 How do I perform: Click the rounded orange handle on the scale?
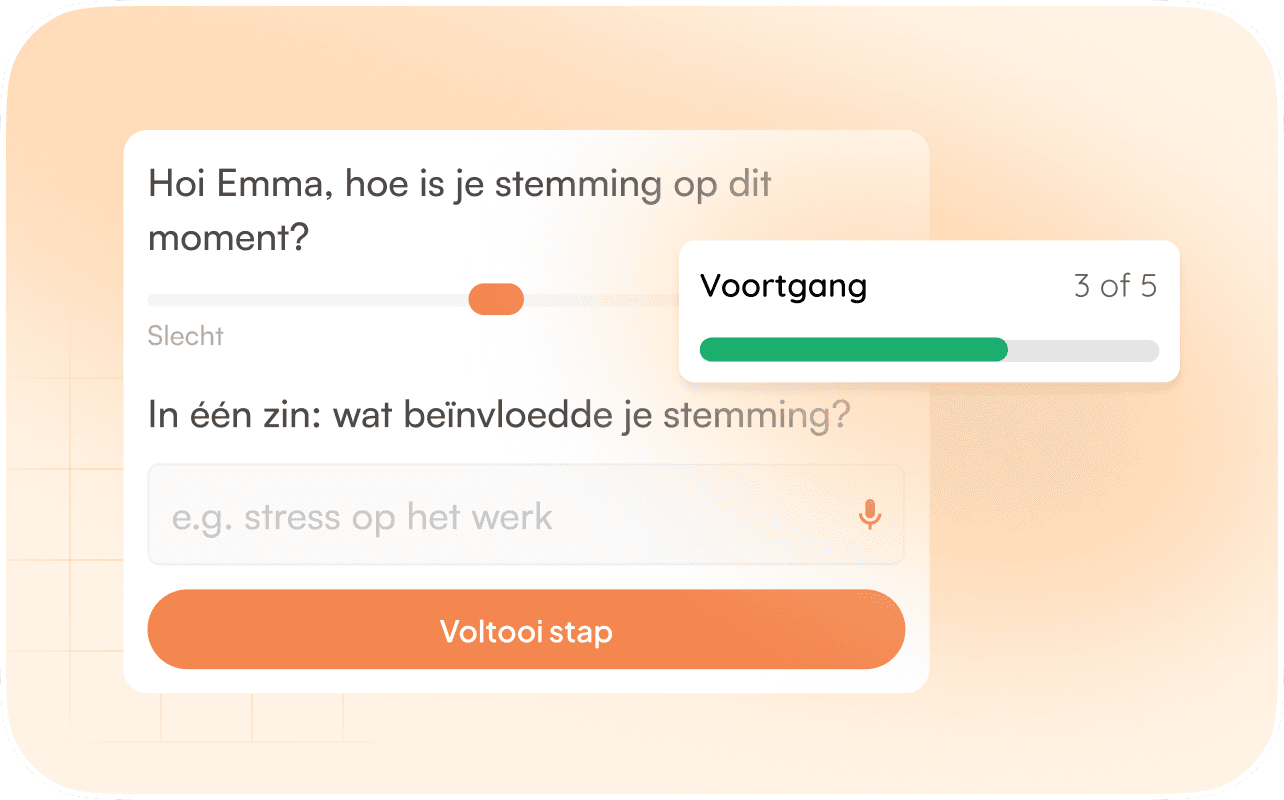(496, 298)
